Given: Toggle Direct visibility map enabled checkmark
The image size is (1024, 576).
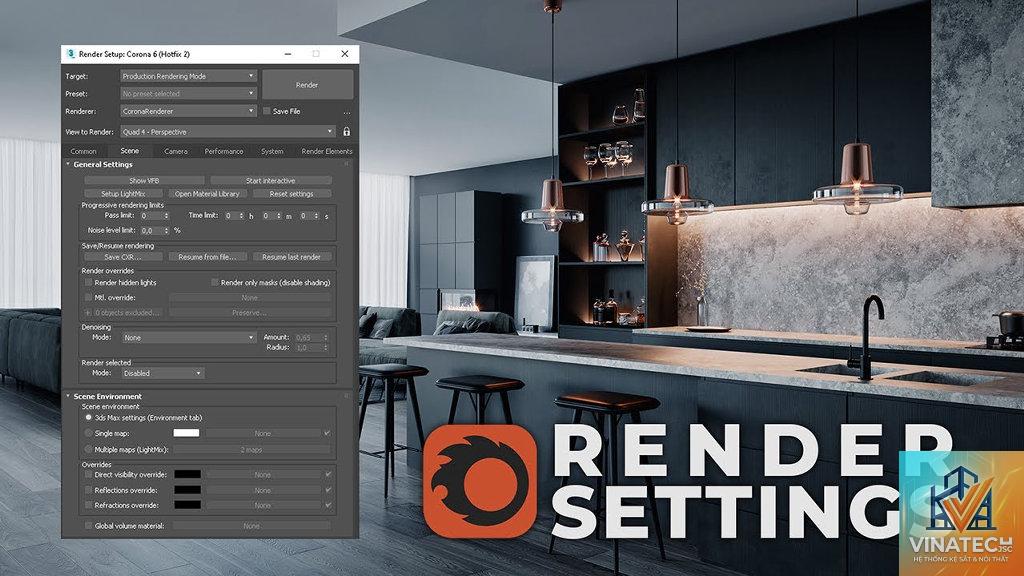Looking at the screenshot, I should tap(327, 475).
